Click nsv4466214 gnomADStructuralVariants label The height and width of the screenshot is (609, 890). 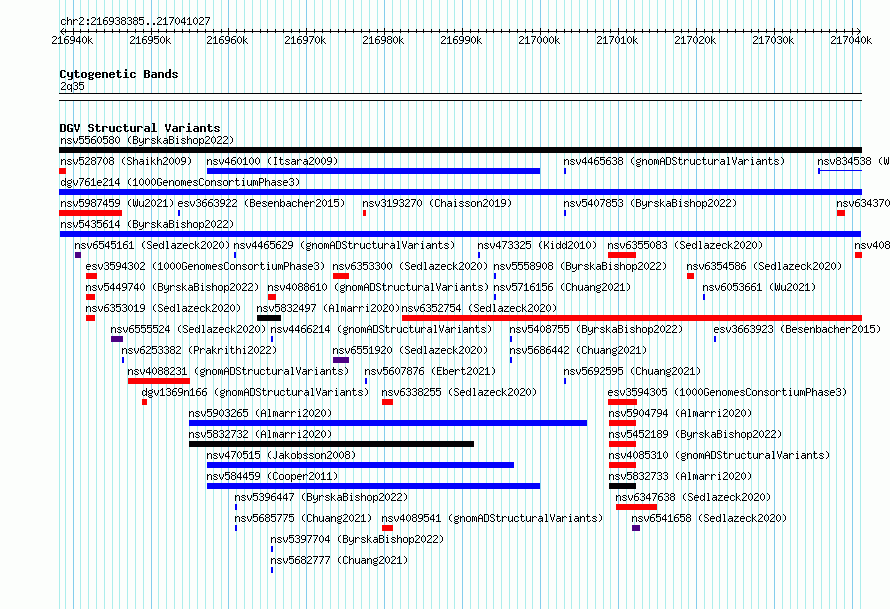381,329
